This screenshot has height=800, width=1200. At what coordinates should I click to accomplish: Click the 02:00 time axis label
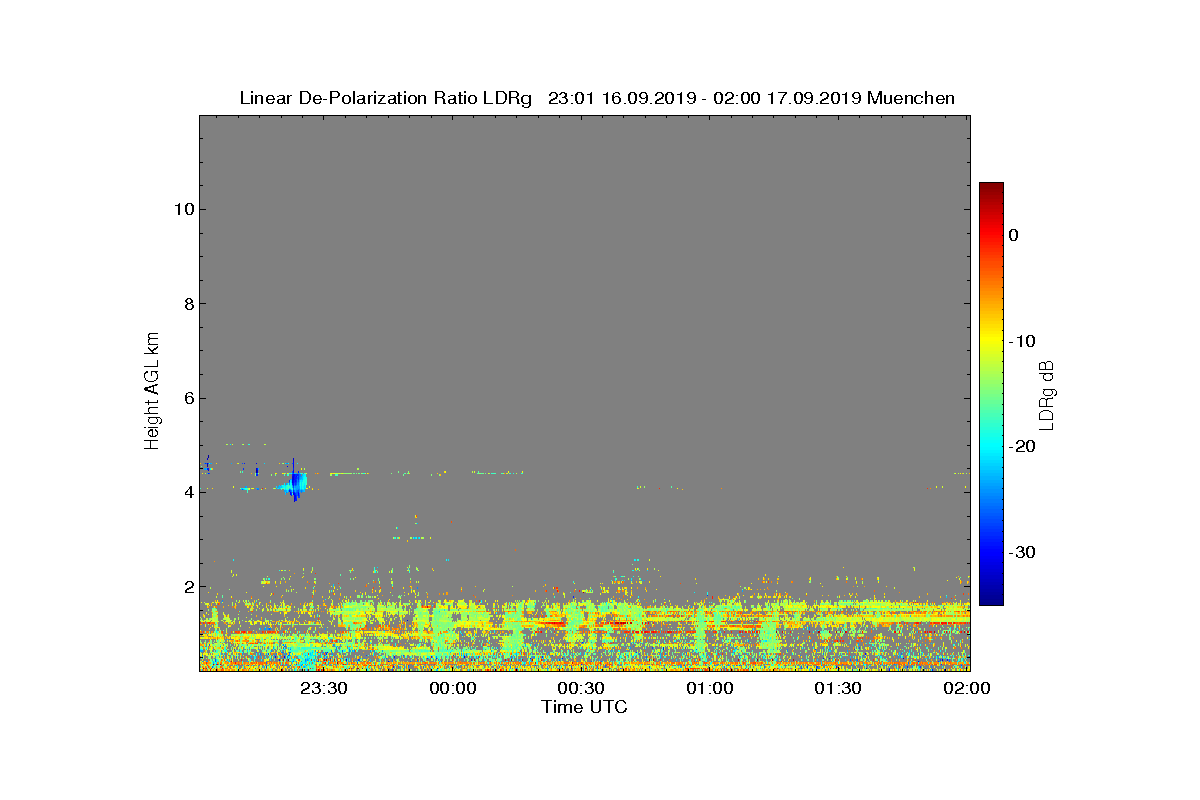tap(966, 688)
